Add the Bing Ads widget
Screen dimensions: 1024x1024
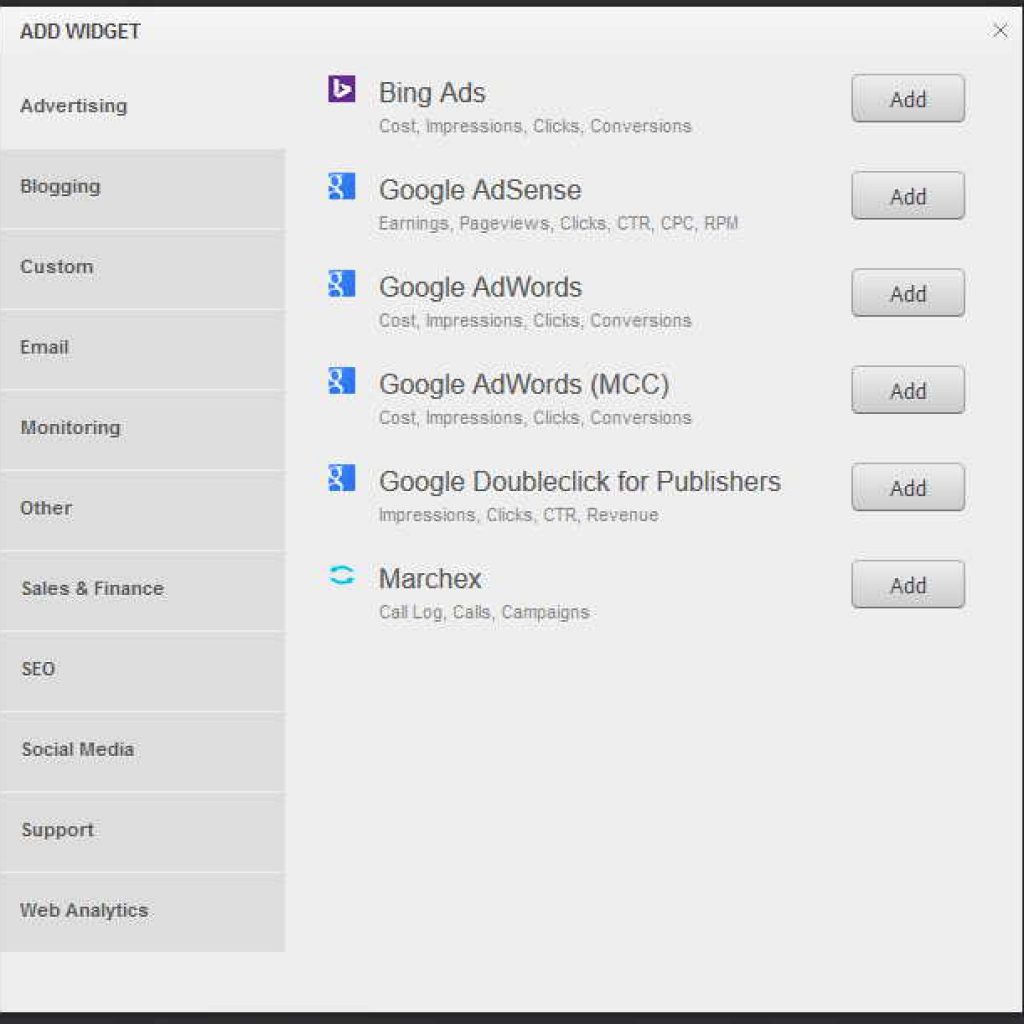tap(908, 99)
